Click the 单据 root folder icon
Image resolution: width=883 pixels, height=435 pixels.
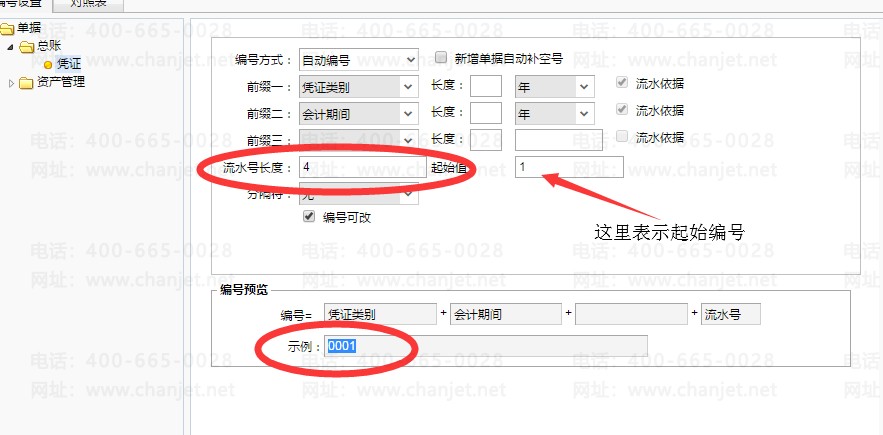7,28
